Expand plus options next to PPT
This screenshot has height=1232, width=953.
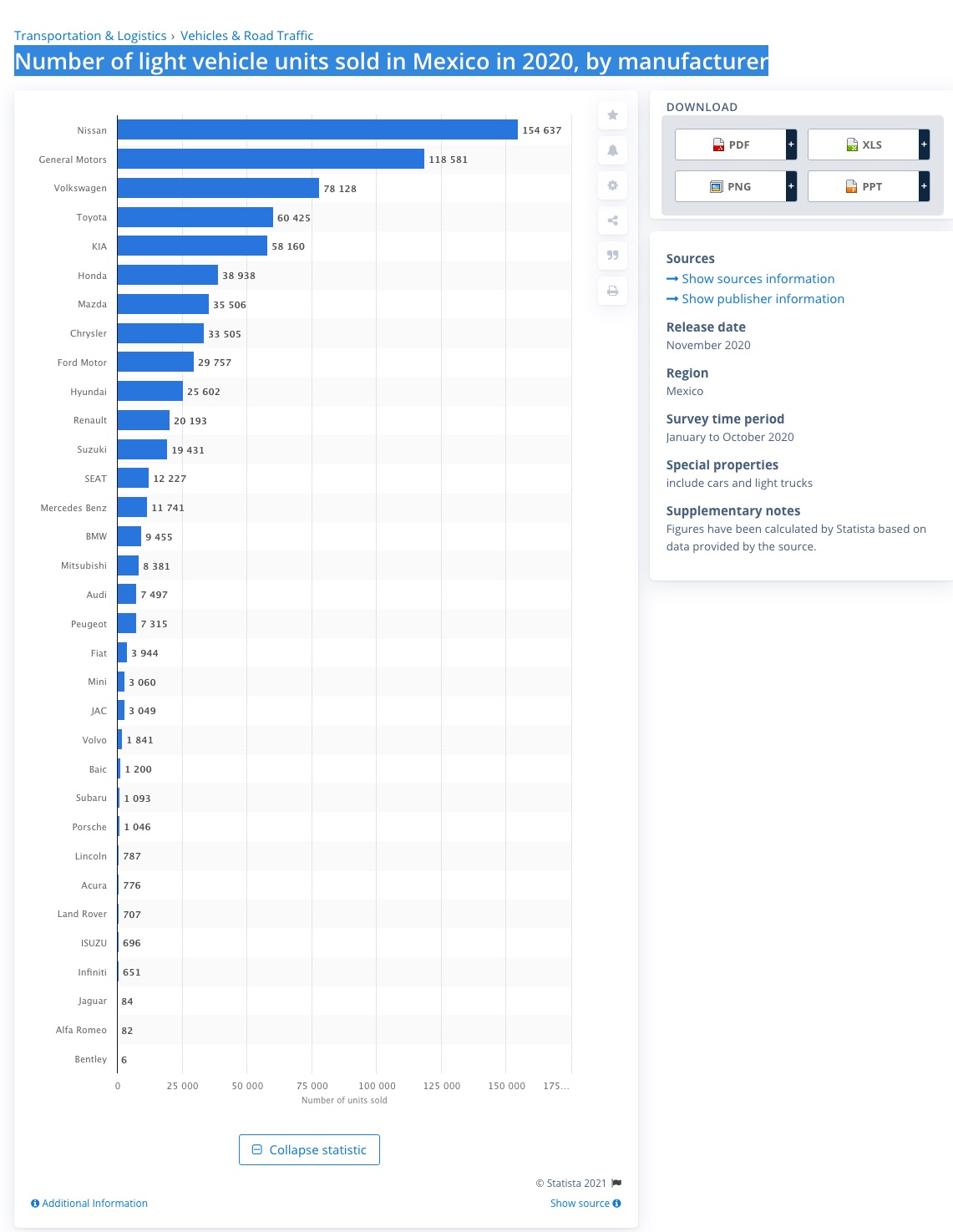point(924,186)
